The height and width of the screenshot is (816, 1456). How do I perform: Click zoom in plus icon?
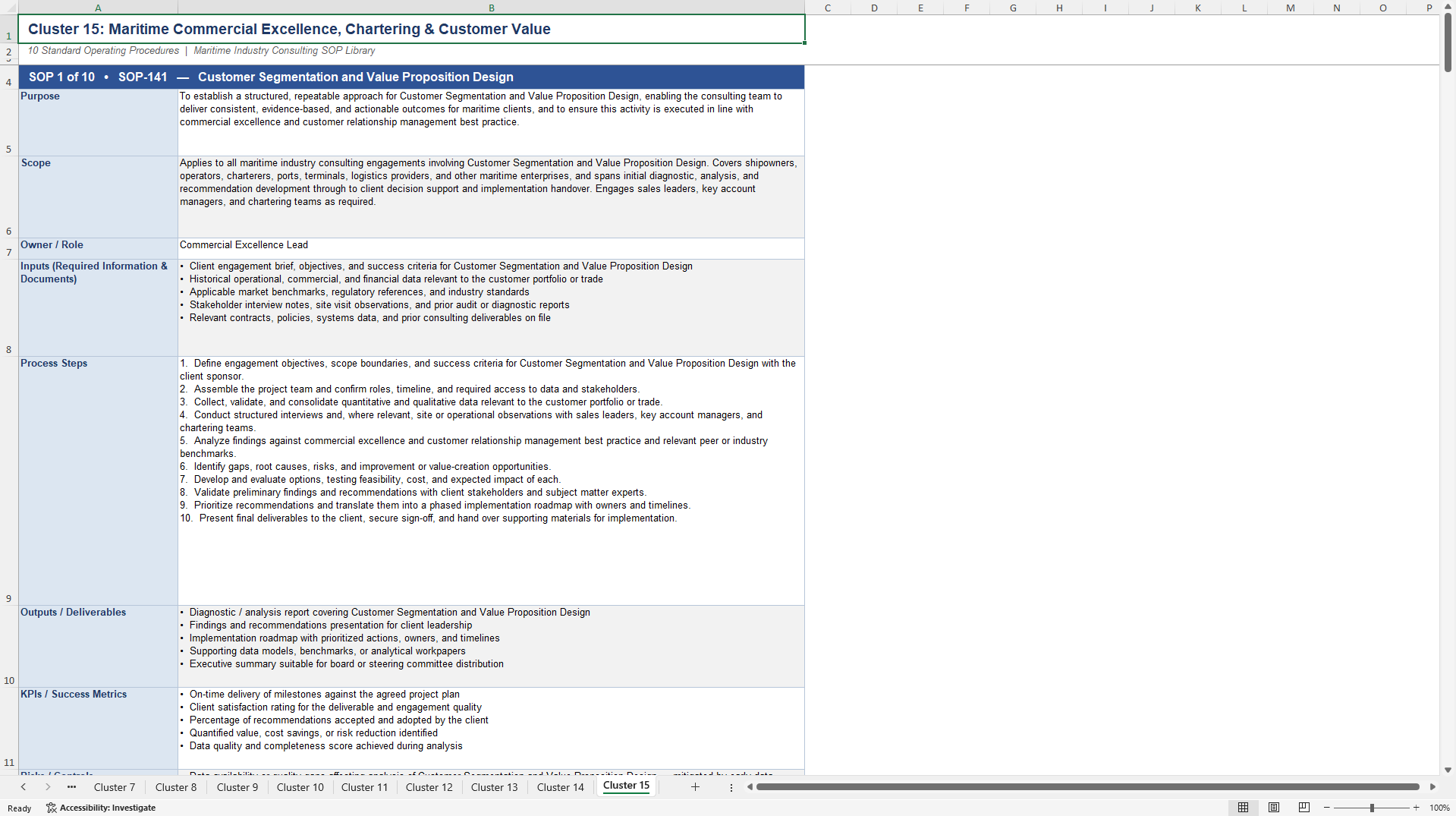(1416, 808)
